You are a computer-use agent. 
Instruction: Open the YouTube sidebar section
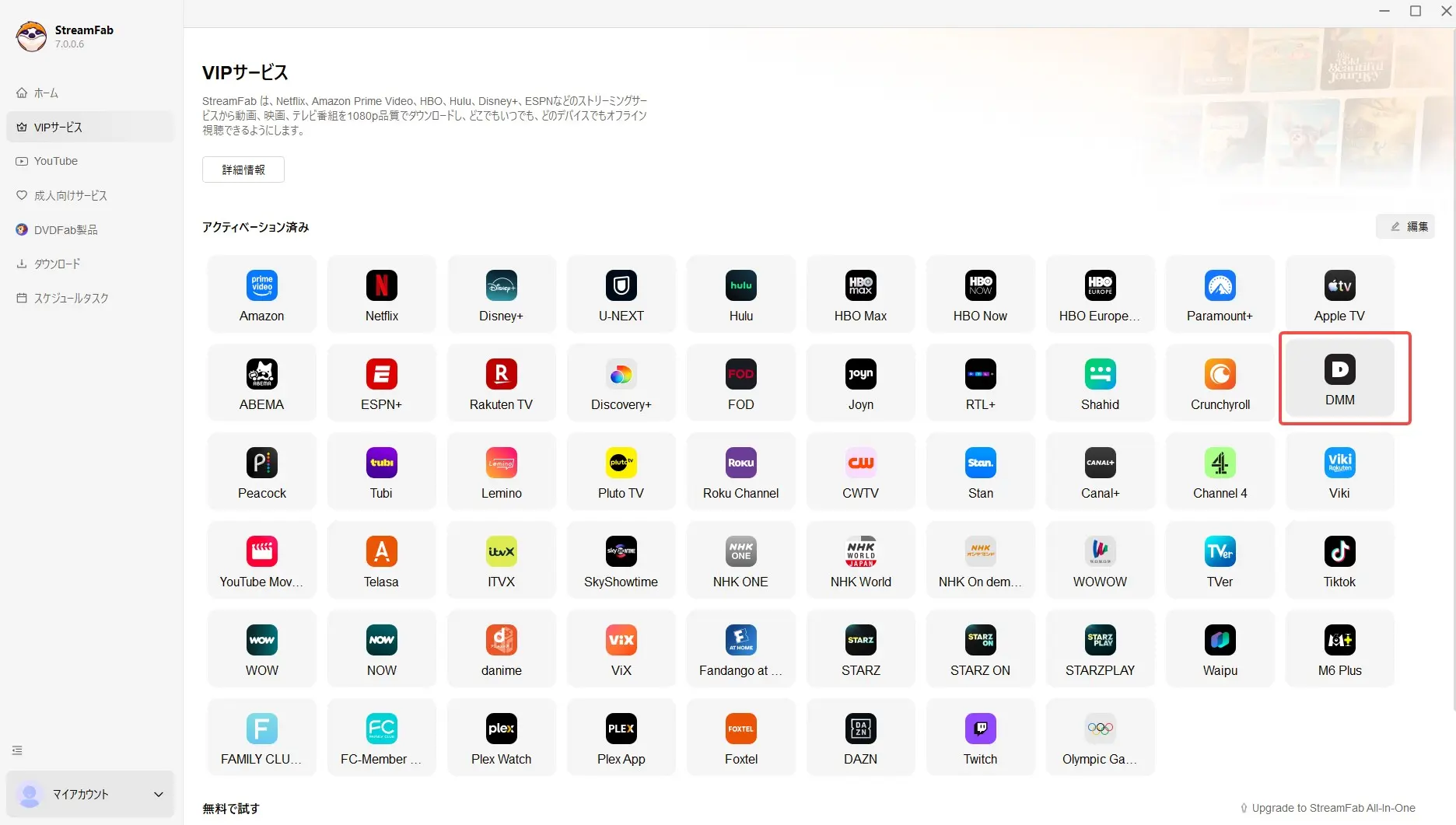click(90, 161)
